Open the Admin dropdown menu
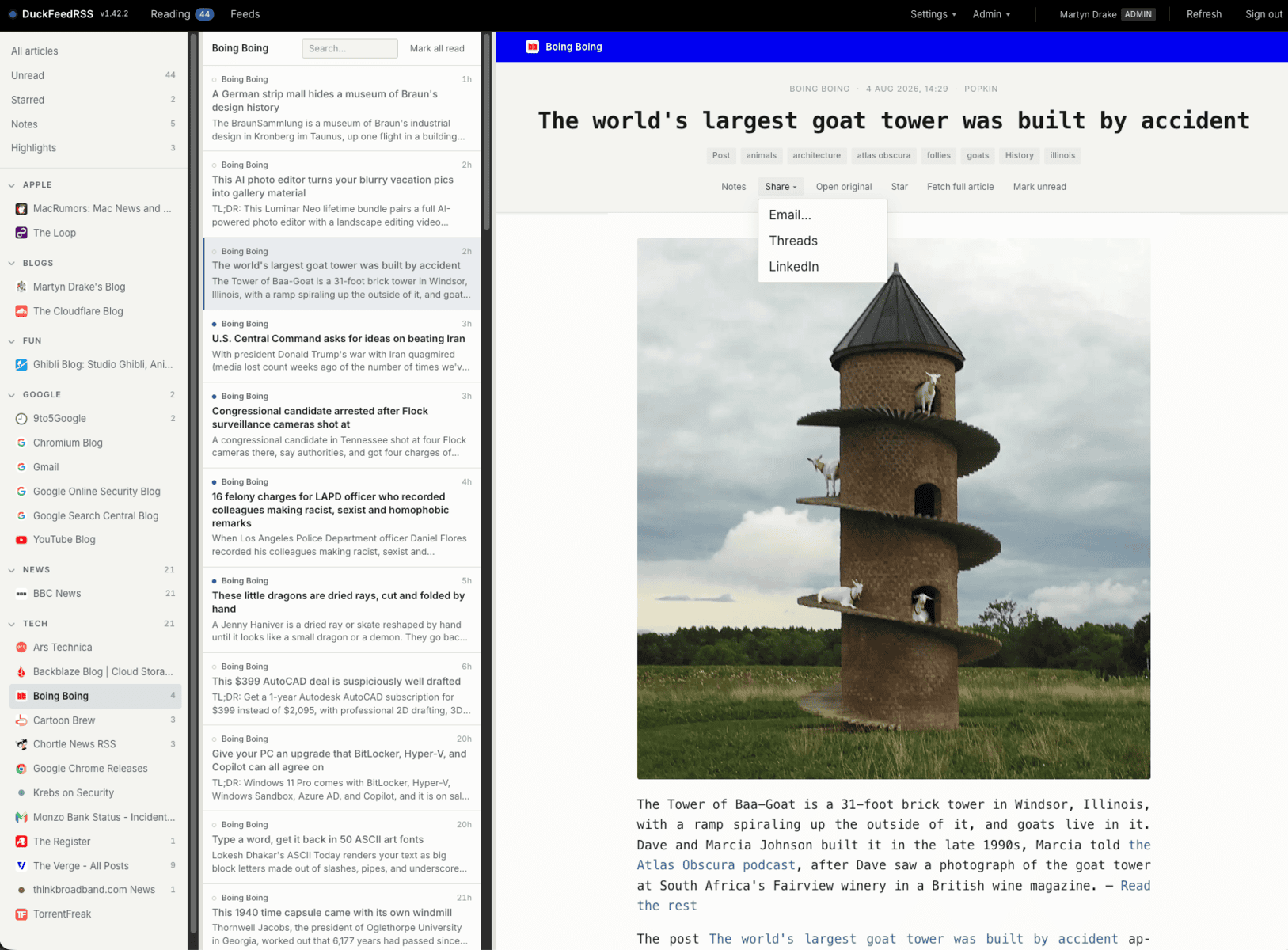Image resolution: width=1288 pixels, height=950 pixels. point(991,14)
